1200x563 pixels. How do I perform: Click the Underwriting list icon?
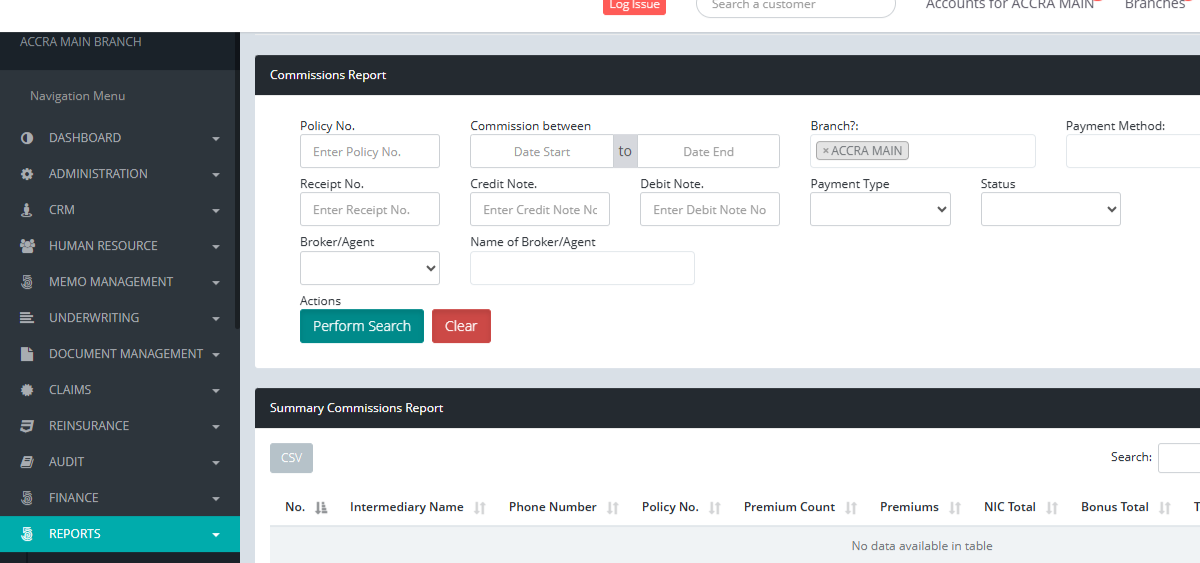tap(27, 318)
